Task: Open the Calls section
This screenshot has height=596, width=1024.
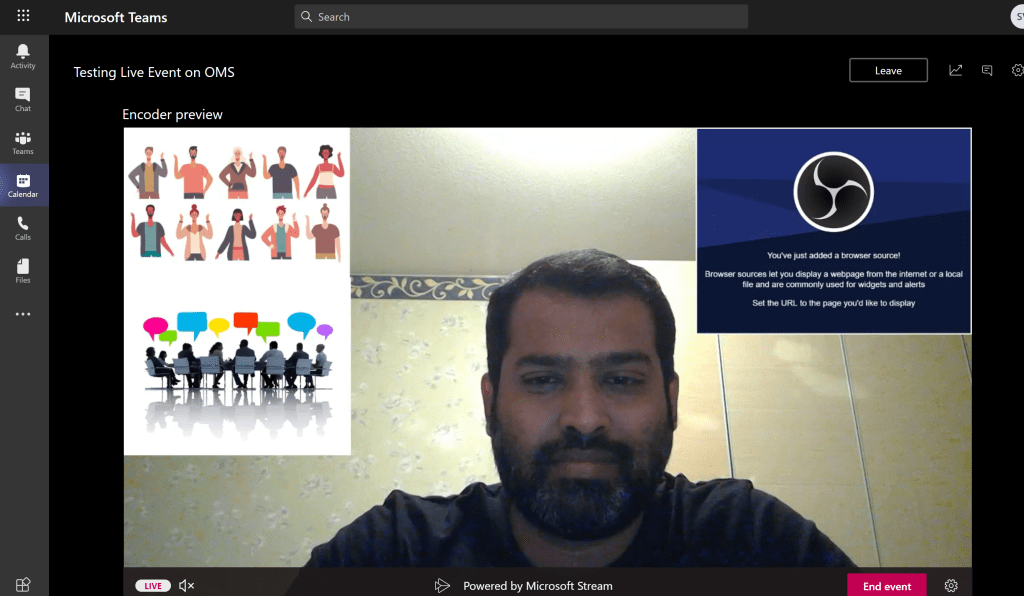Action: tap(23, 228)
